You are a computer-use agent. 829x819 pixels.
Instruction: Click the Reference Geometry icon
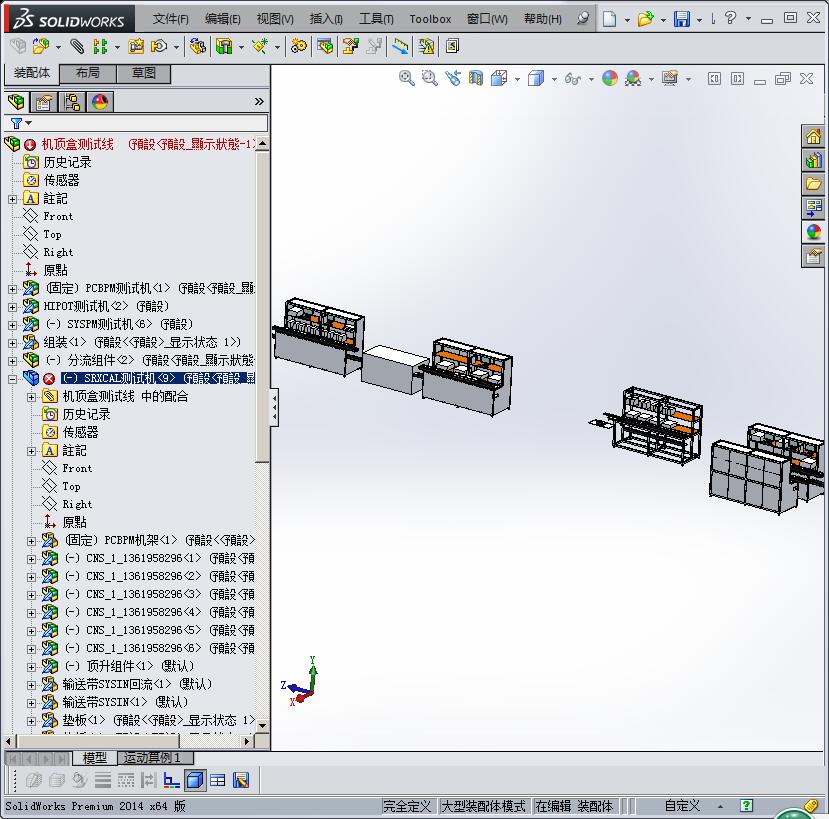(x=260, y=47)
